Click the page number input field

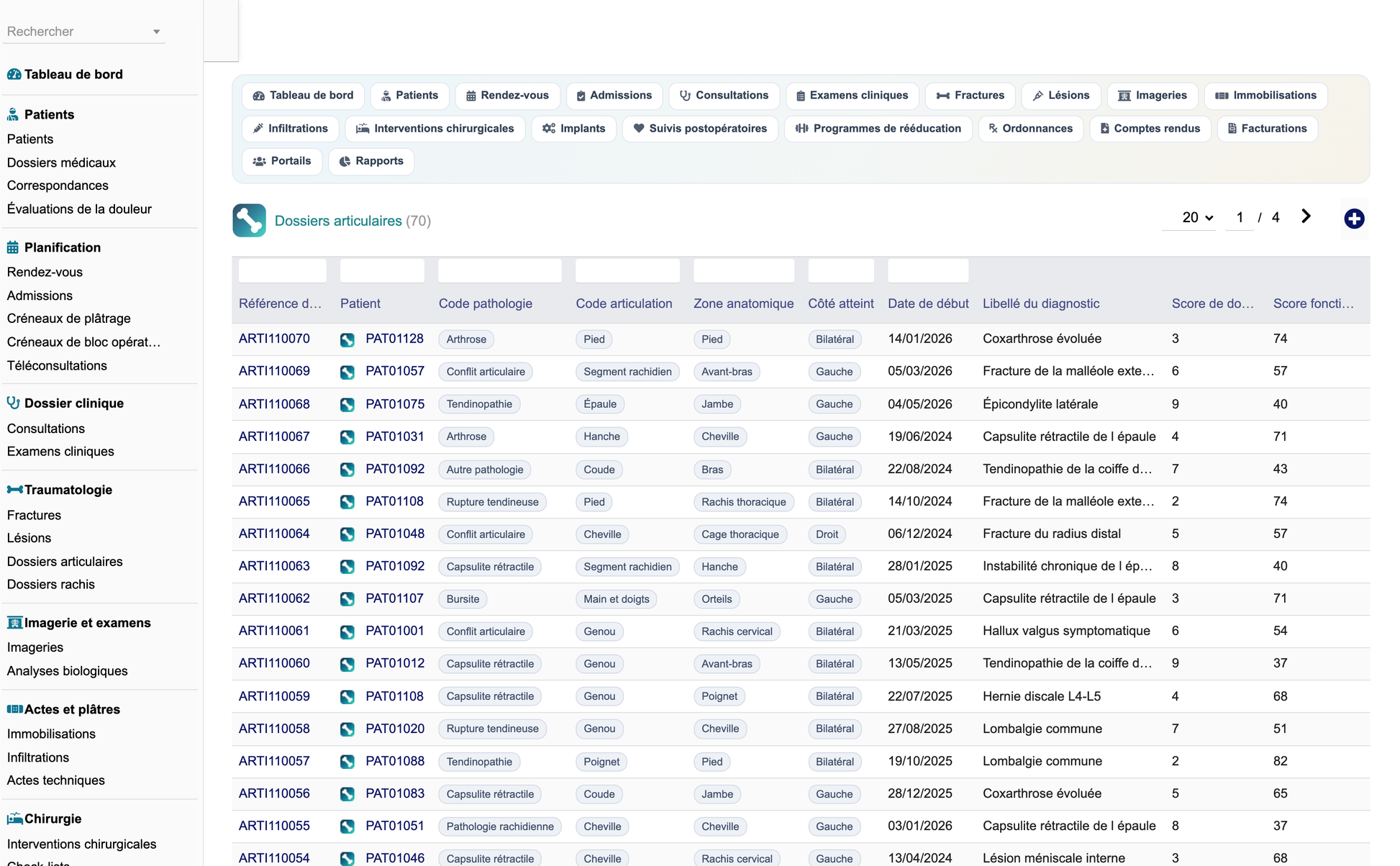click(1240, 217)
